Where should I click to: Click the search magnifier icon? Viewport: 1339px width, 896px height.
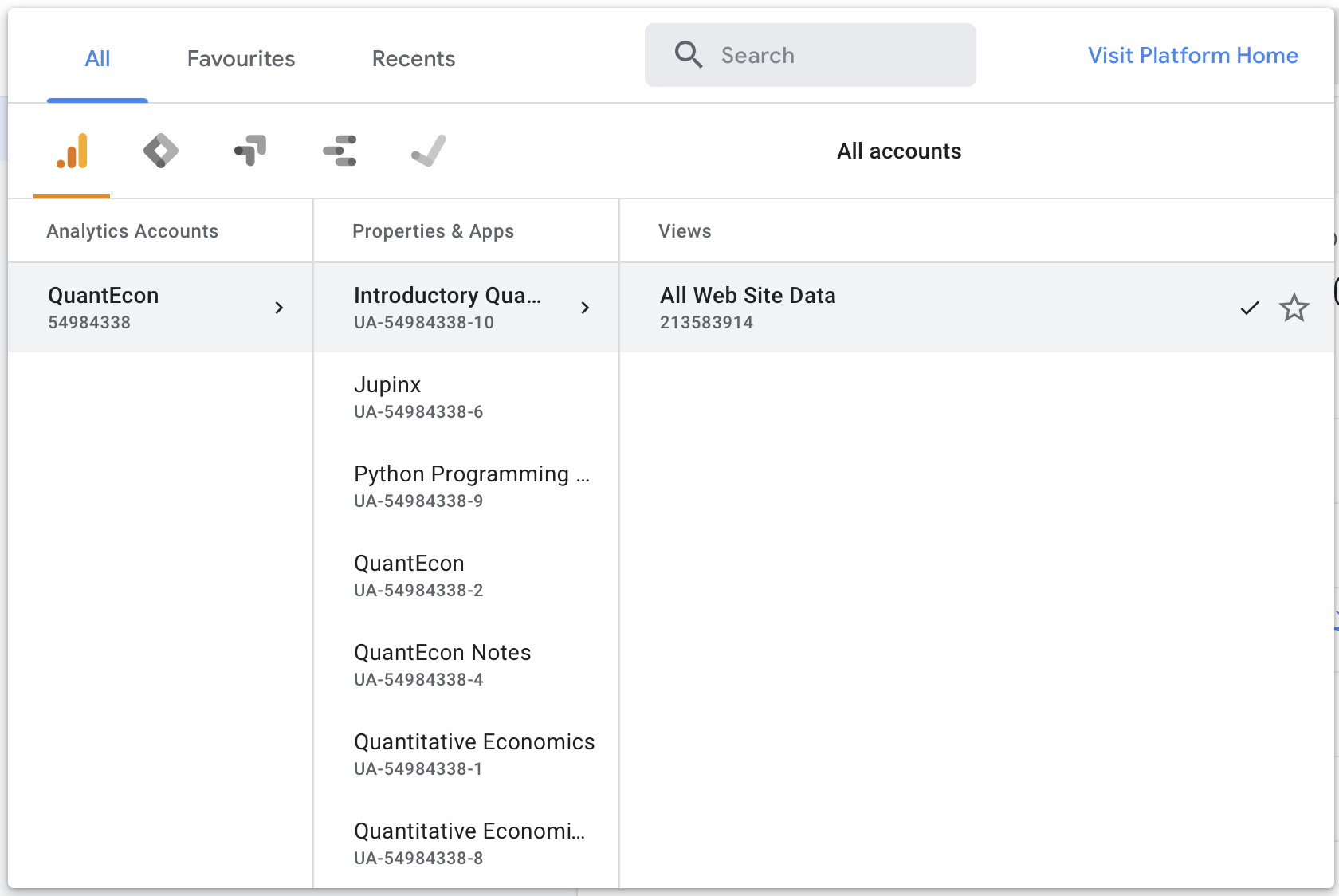coord(689,55)
